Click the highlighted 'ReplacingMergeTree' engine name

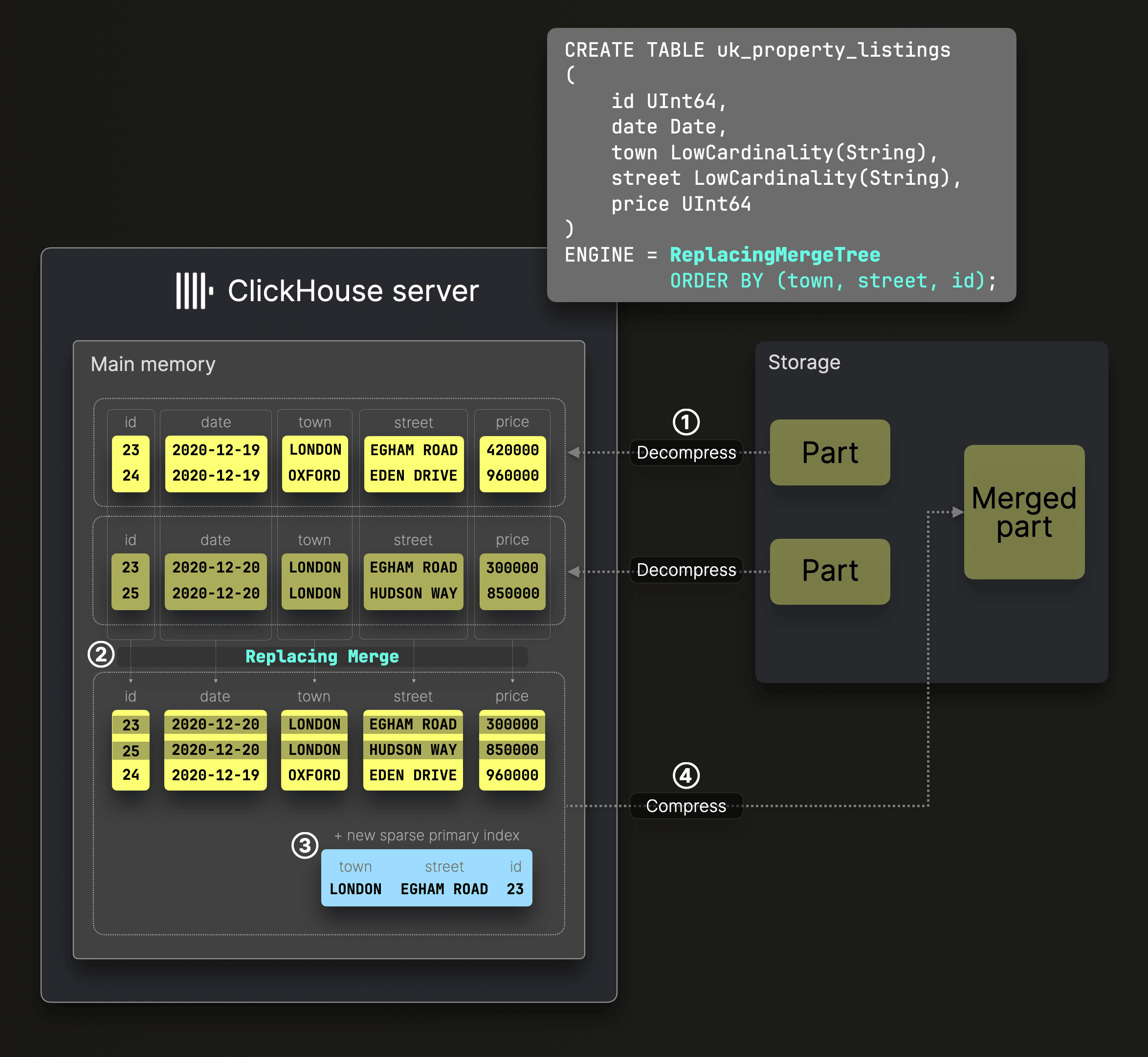pos(774,255)
